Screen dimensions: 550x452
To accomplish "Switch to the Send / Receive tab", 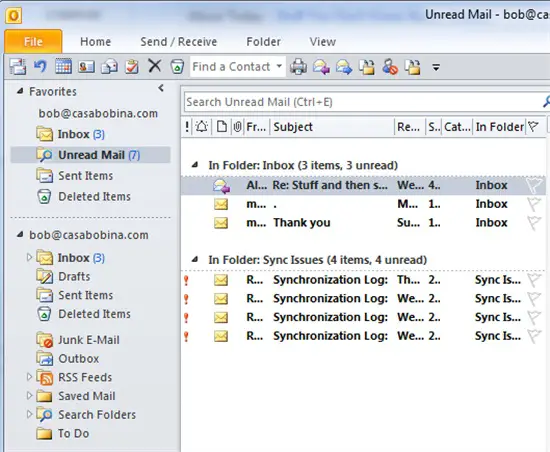I will [179, 42].
